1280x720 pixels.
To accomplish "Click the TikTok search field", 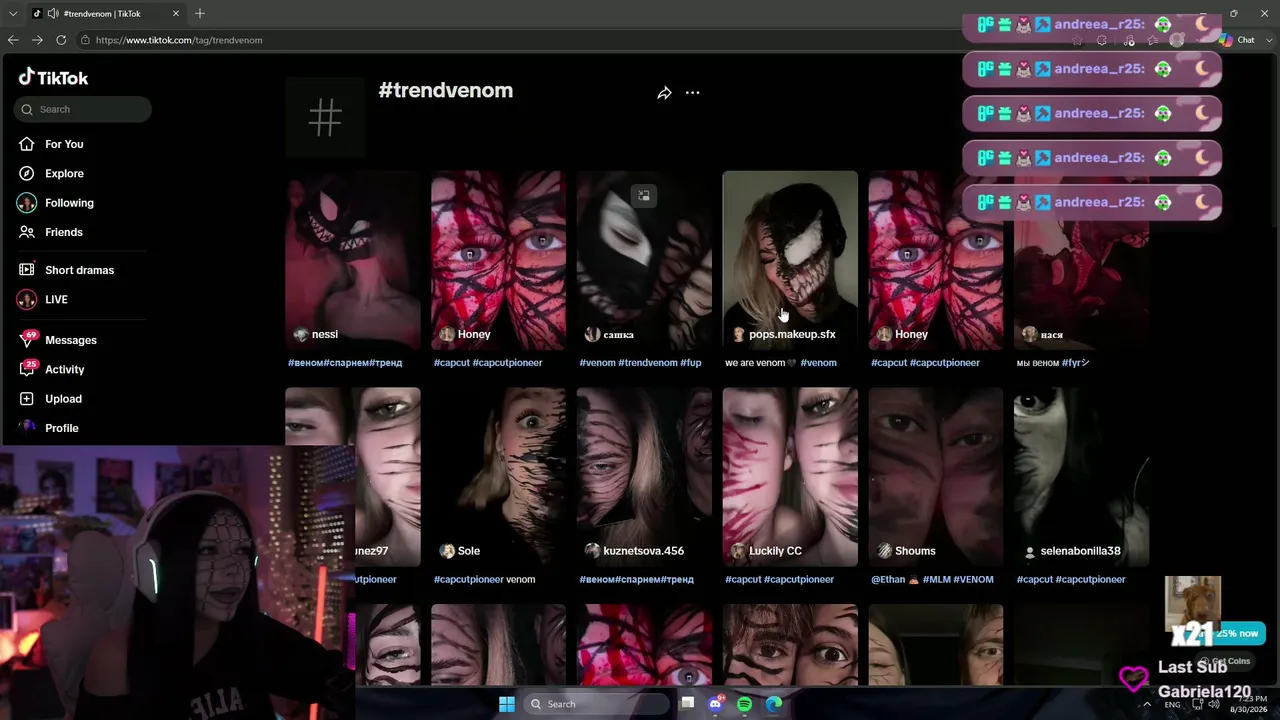I will tap(83, 109).
